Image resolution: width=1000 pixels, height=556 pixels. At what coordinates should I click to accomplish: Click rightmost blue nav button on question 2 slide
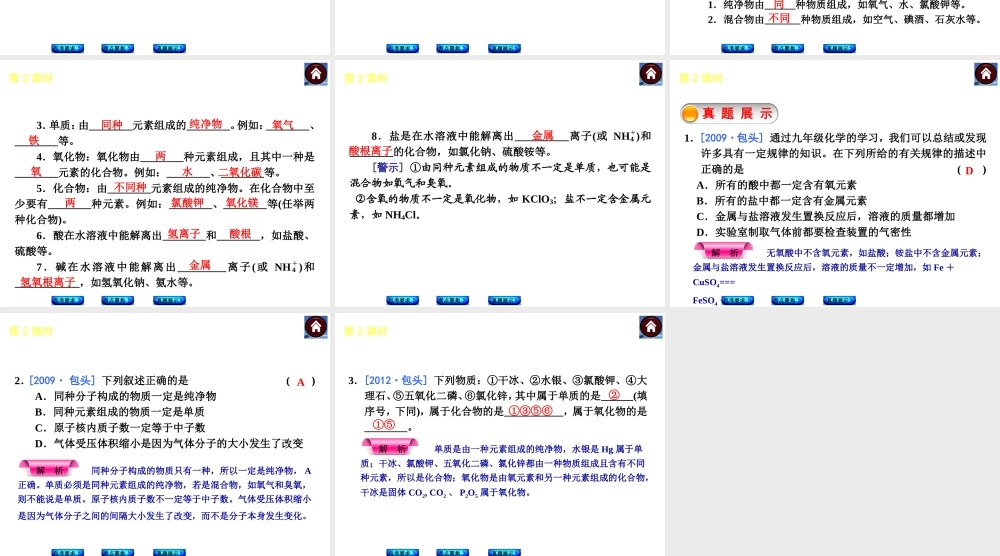point(170,552)
